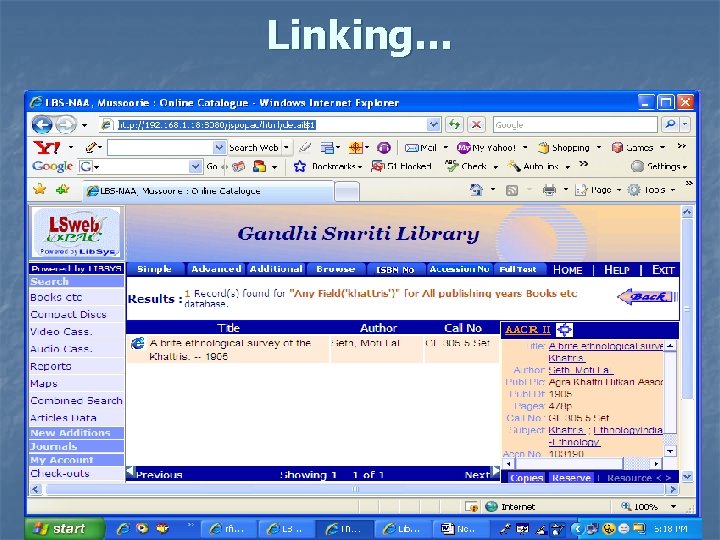The width and height of the screenshot is (720, 540).
Task: Expand Google toolbar search box dropdown
Action: tap(196, 166)
